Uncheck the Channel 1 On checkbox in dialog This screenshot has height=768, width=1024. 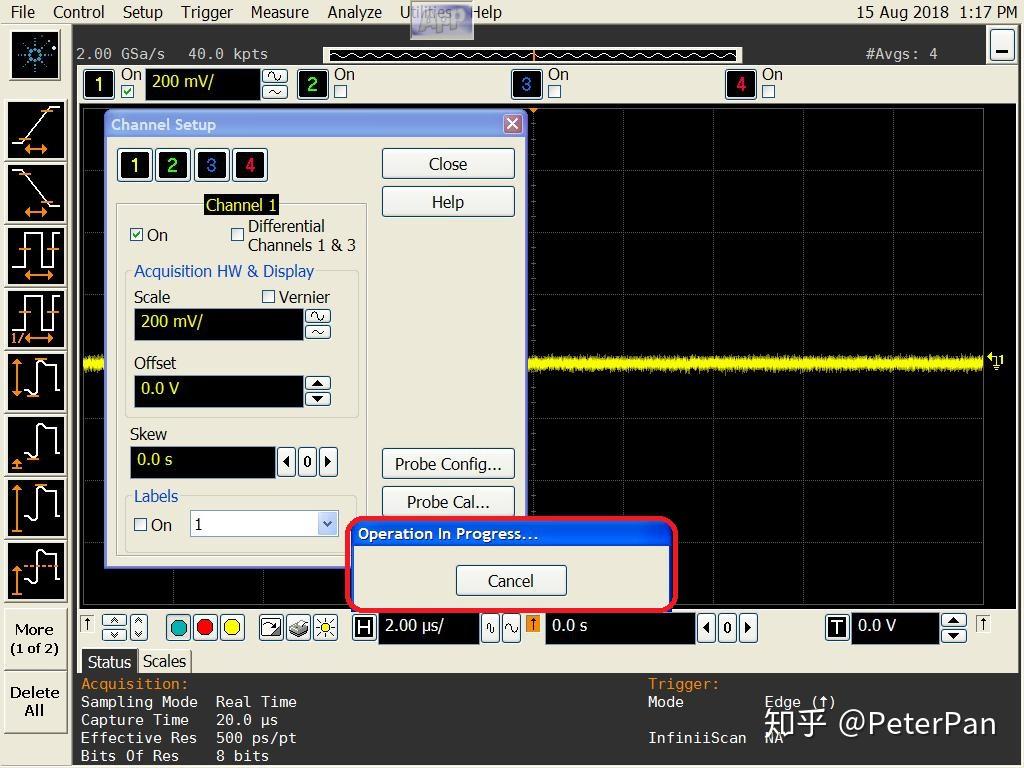(137, 235)
